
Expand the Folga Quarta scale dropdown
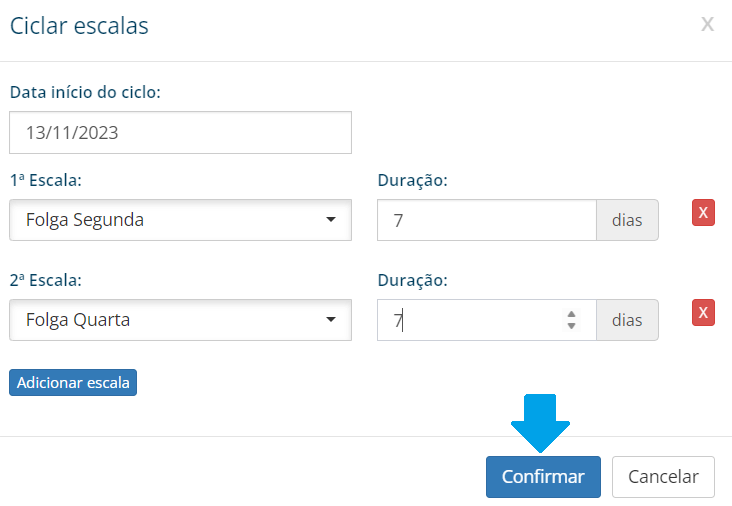click(180, 320)
